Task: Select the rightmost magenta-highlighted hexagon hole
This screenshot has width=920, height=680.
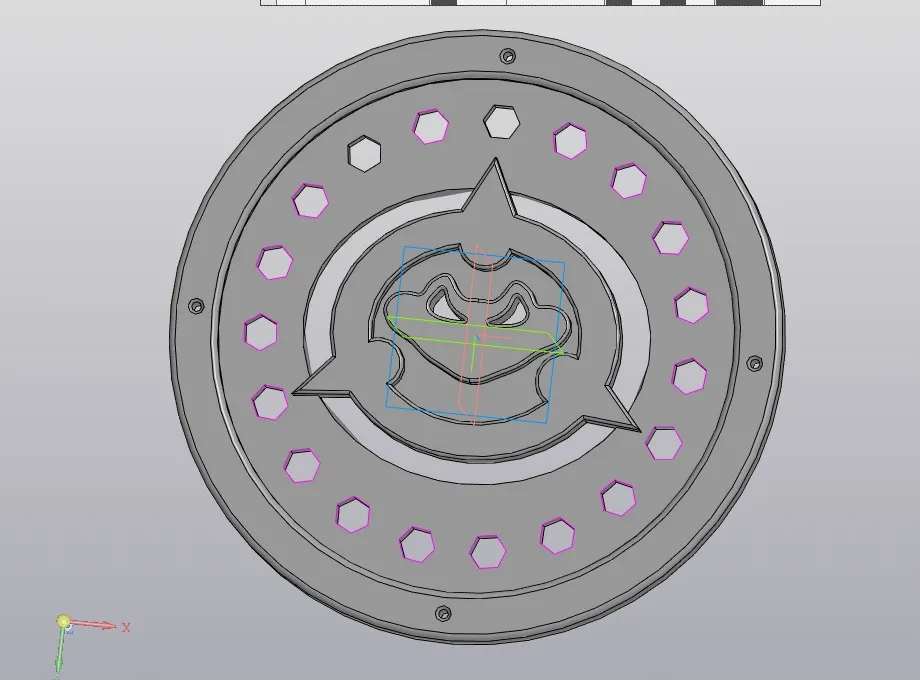Action: [691, 305]
